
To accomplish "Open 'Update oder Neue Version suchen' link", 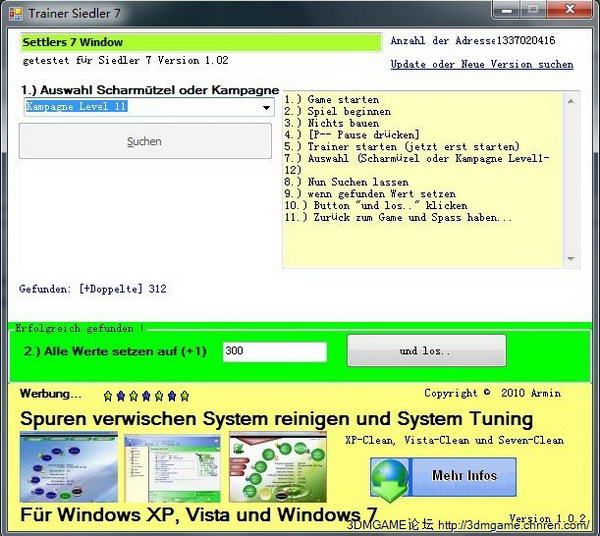I will coord(481,65).
